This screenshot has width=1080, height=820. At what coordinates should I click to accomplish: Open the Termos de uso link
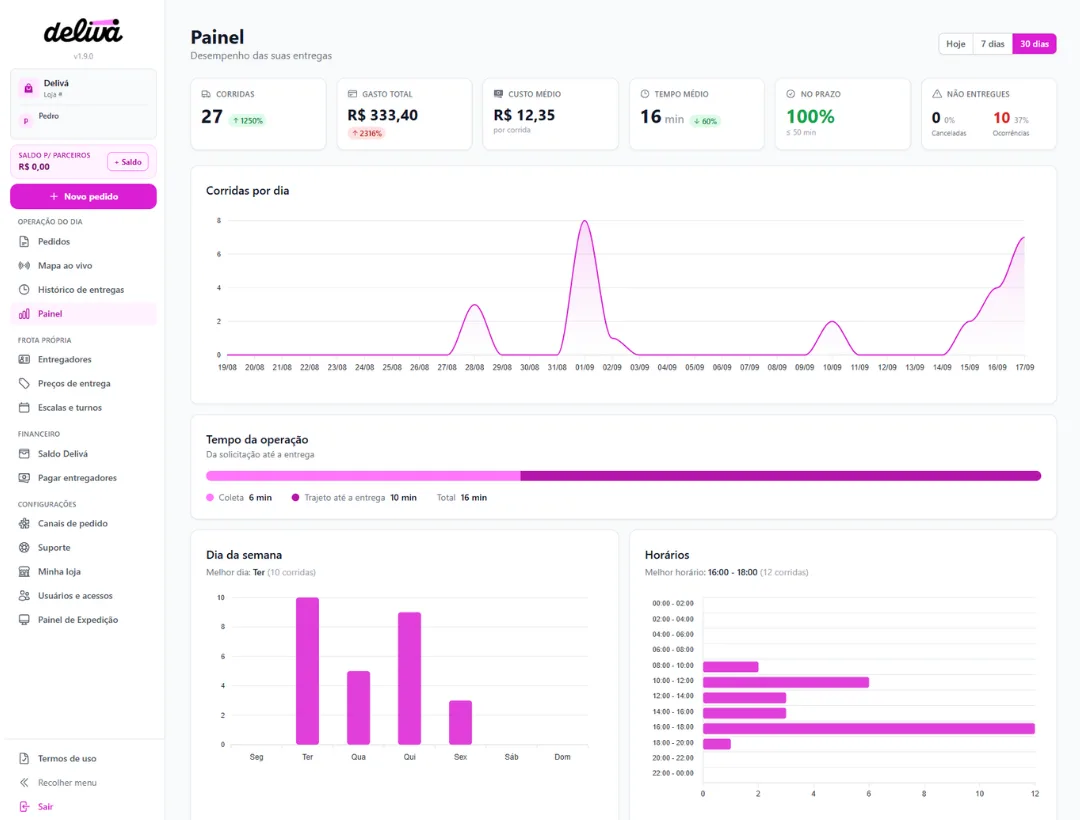coord(67,759)
